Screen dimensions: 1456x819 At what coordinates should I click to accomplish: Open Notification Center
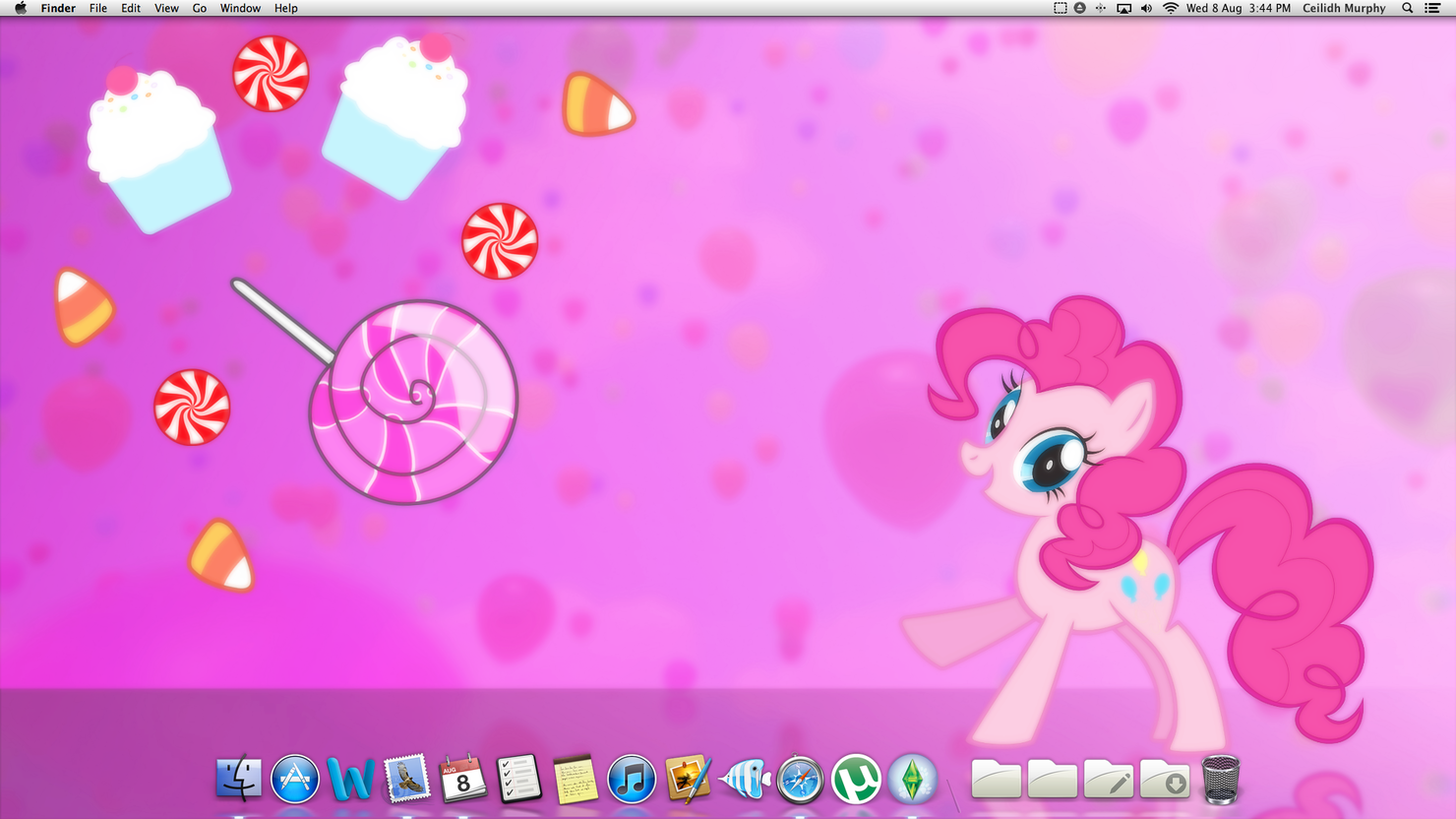pyautogui.click(x=1433, y=8)
